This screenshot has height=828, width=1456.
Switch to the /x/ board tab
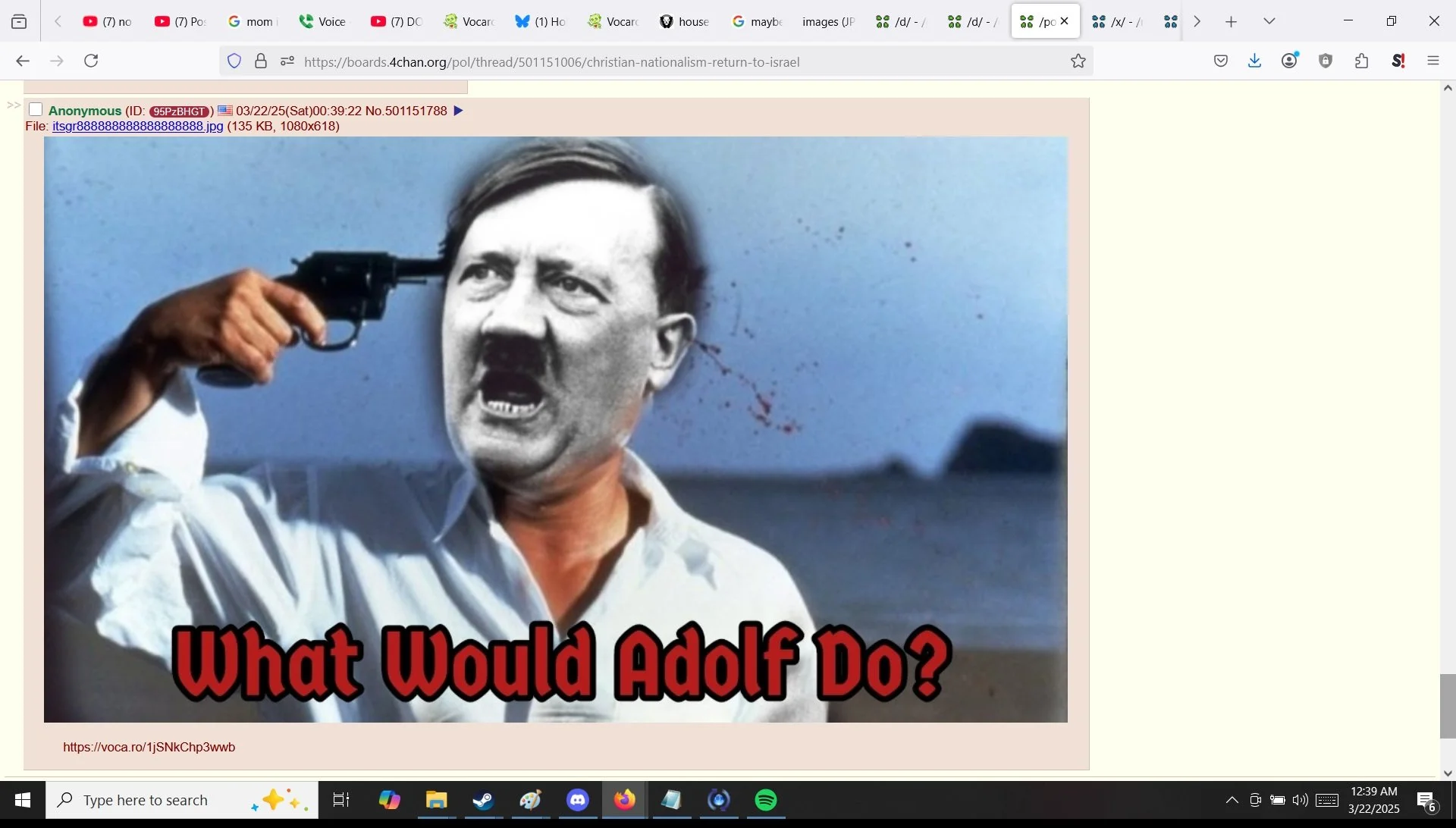coord(1117,22)
